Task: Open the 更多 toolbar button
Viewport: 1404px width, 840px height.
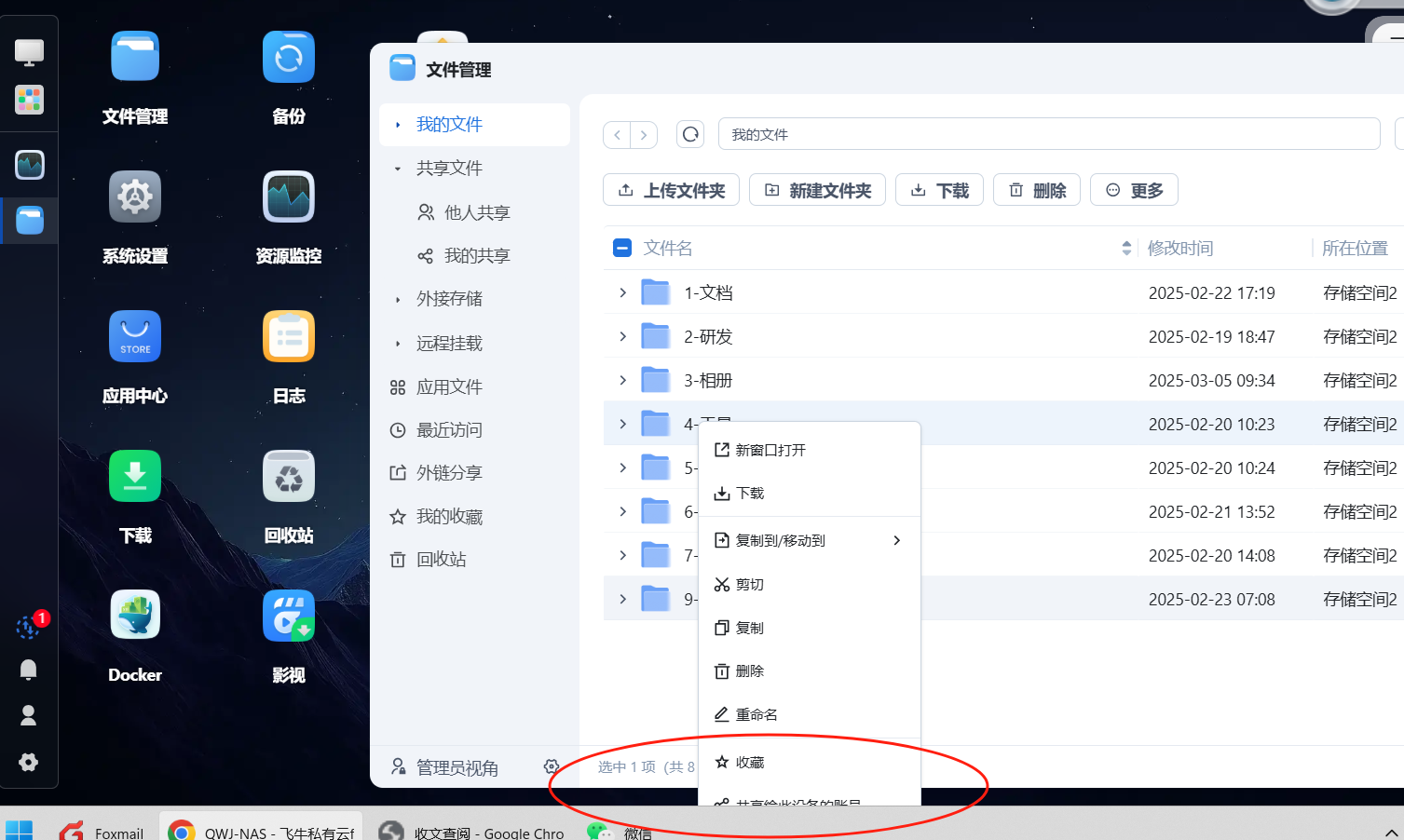Action: tap(1134, 190)
